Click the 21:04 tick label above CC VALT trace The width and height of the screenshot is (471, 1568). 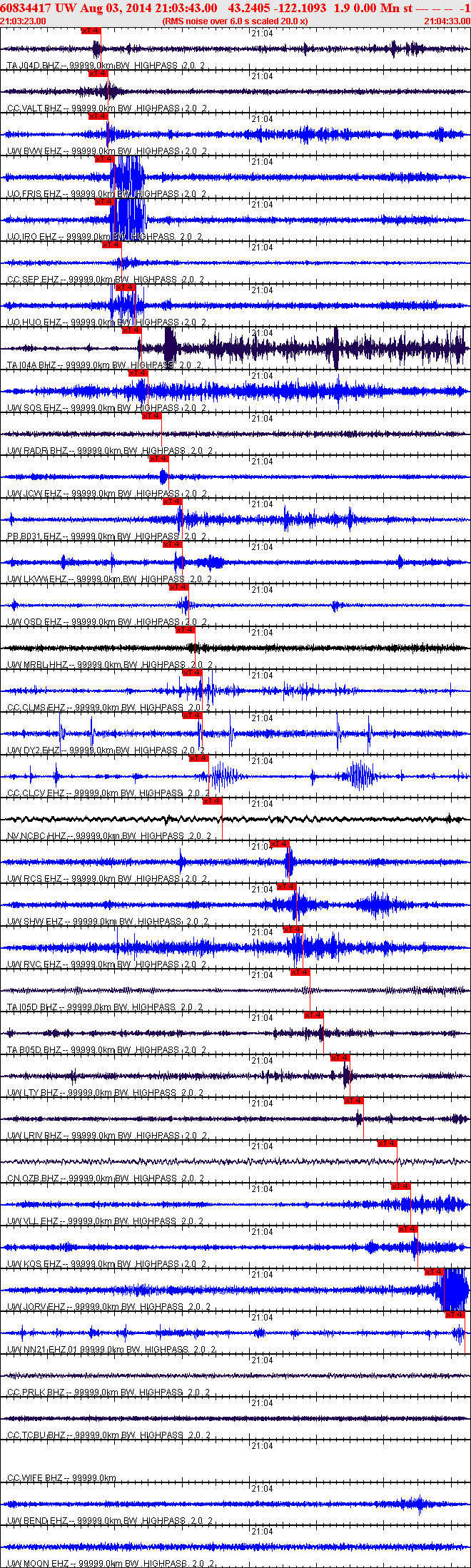263,76
